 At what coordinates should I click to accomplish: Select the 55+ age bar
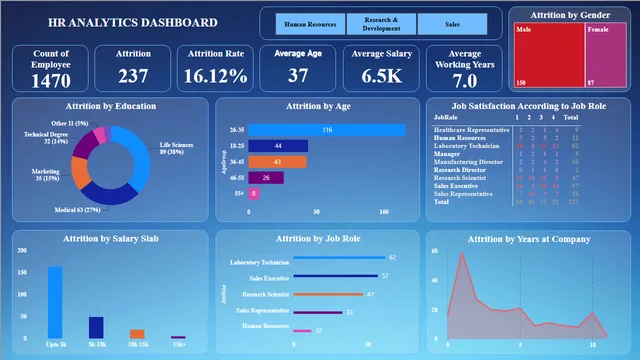point(253,193)
